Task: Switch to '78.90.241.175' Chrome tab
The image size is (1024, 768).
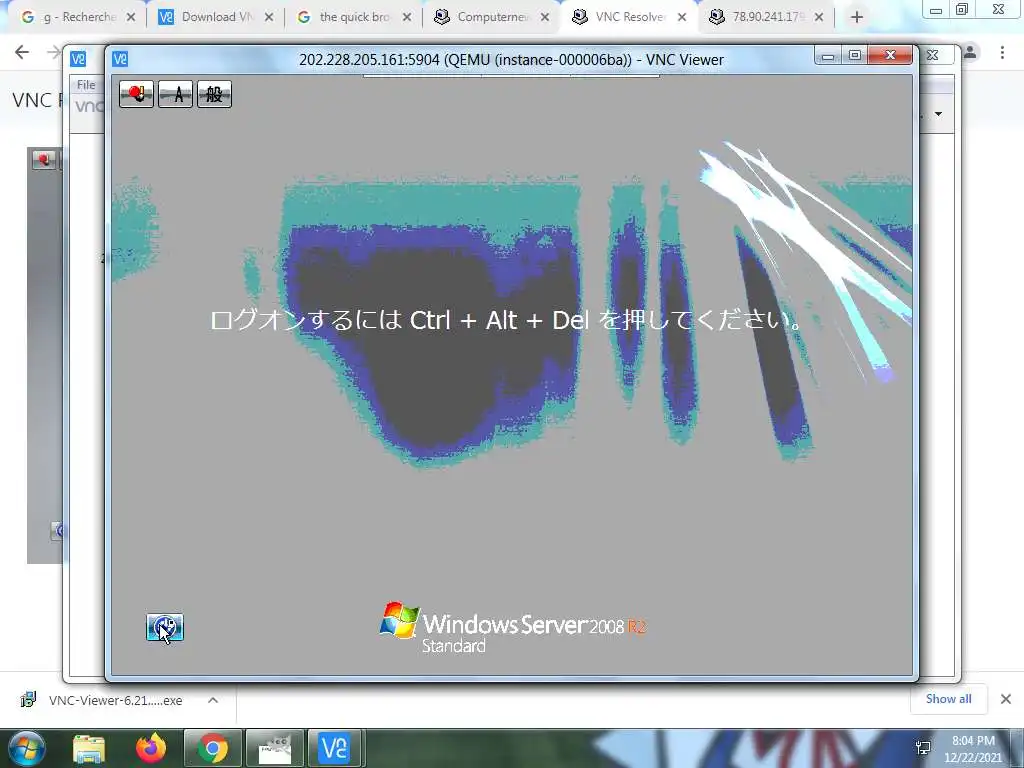Action: (x=768, y=17)
